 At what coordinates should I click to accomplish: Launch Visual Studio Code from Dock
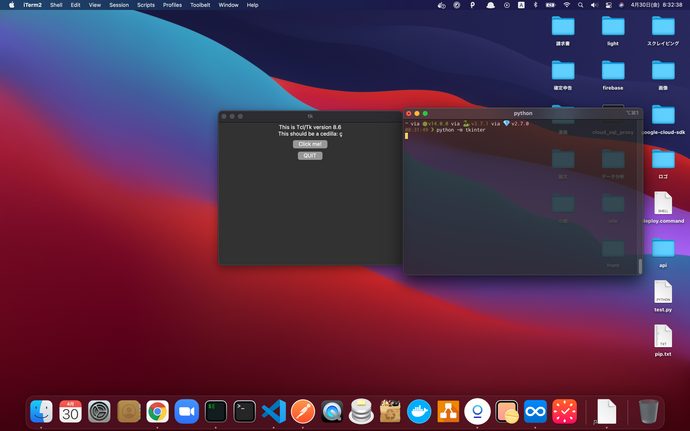(x=274, y=411)
